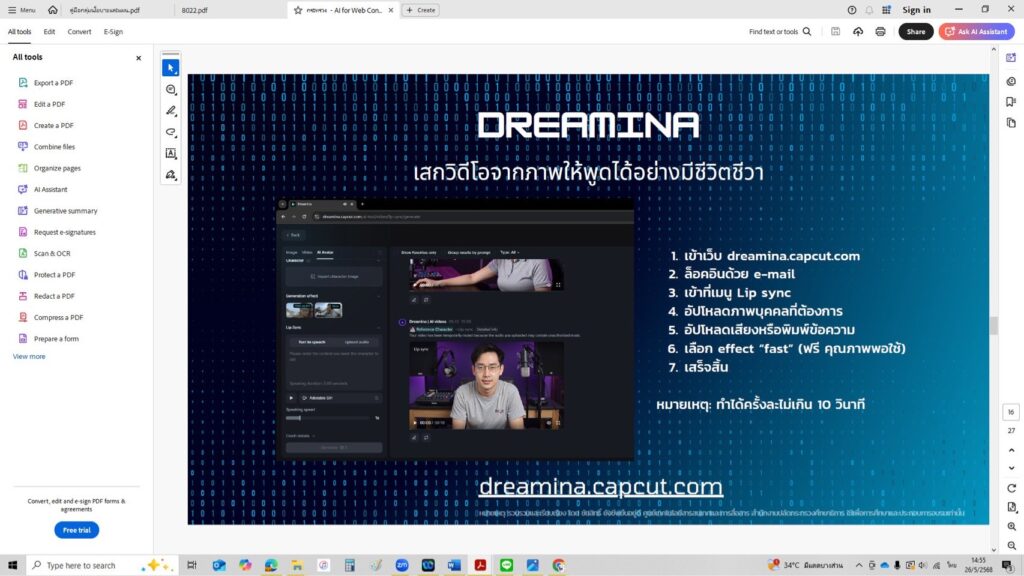Open Microsoft Word from the taskbar
Viewport: 1024px width, 576px height.
click(x=454, y=565)
